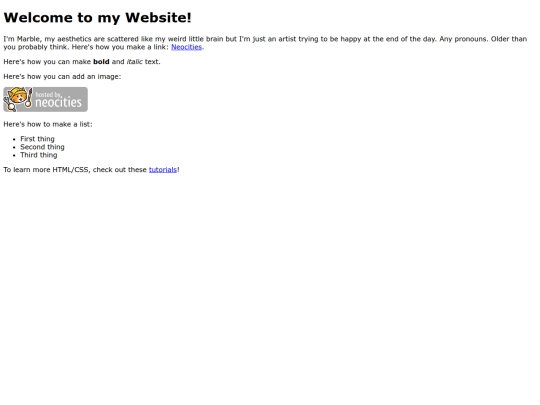This screenshot has width=540, height=405.
Task: Click the neocities wordmark in the badge
Action: [59, 103]
